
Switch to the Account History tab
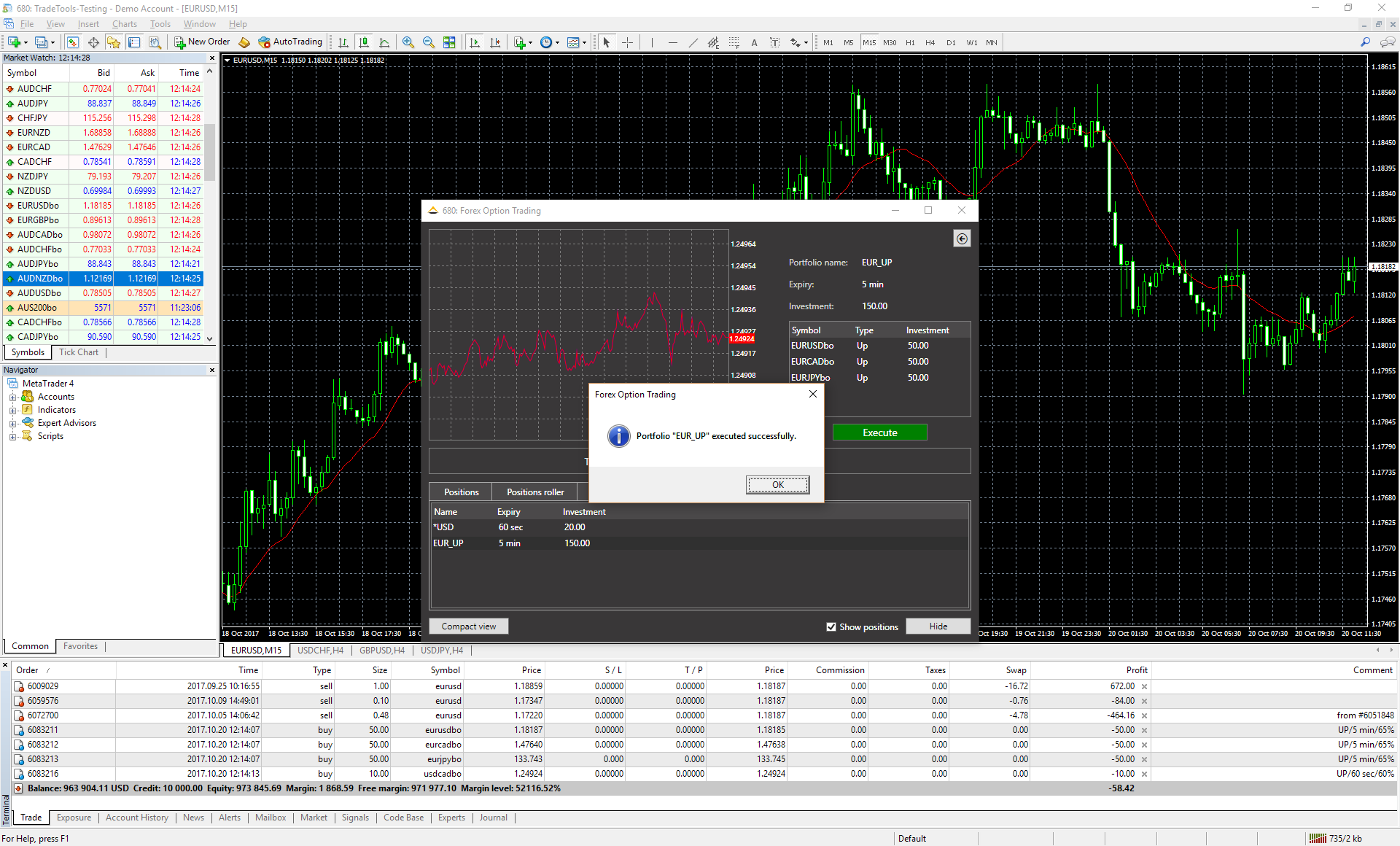click(x=136, y=818)
